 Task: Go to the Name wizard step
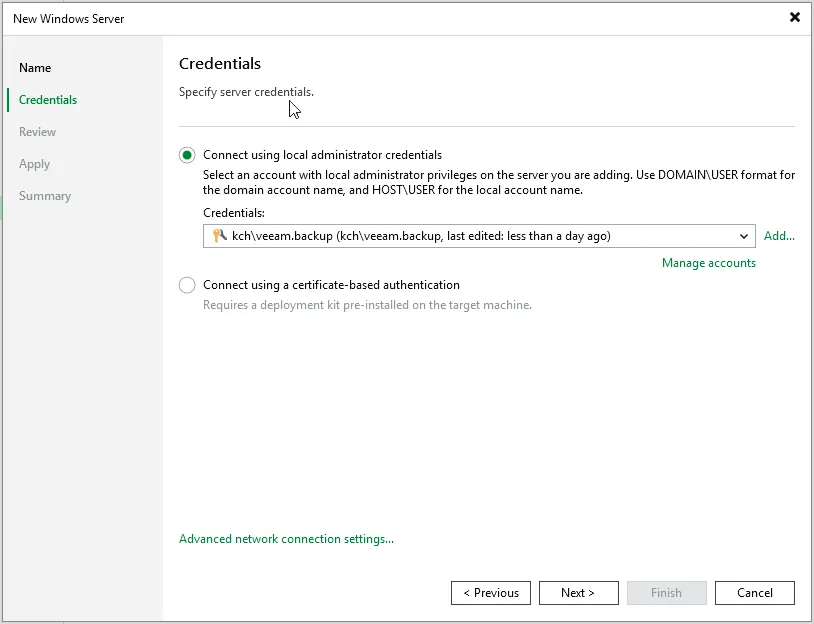[x=35, y=68]
